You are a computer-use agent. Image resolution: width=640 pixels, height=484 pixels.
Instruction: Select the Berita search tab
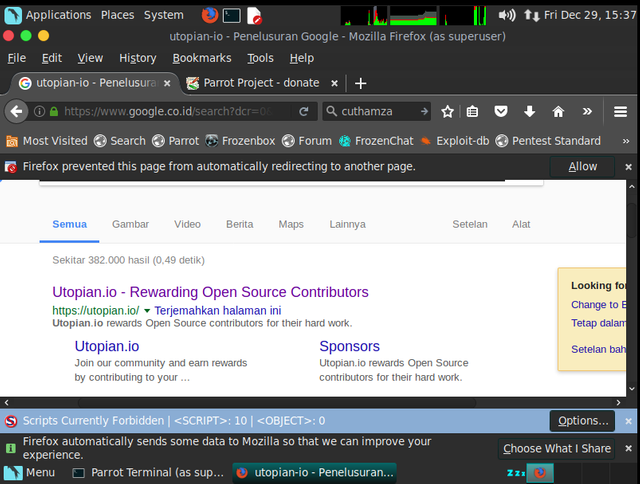[240, 224]
